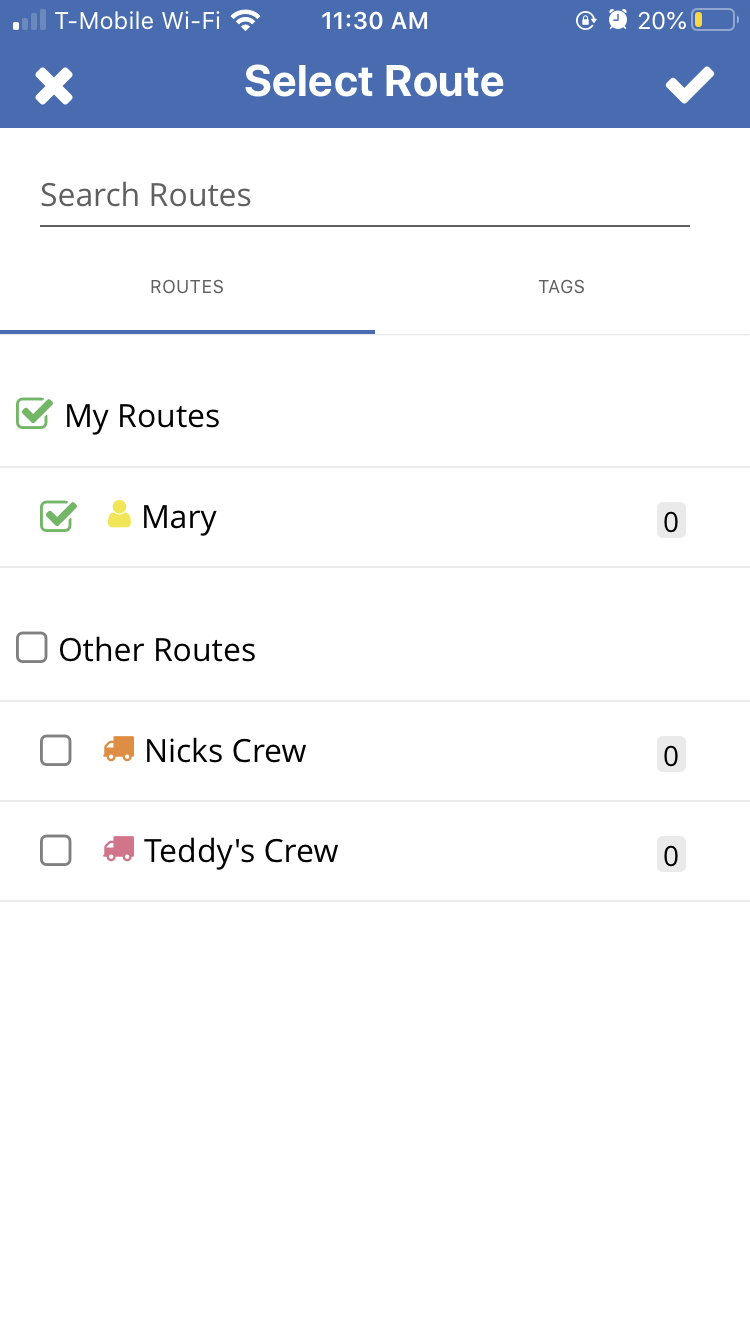Open the Routes tab
This screenshot has width=750, height=1334.
[187, 287]
